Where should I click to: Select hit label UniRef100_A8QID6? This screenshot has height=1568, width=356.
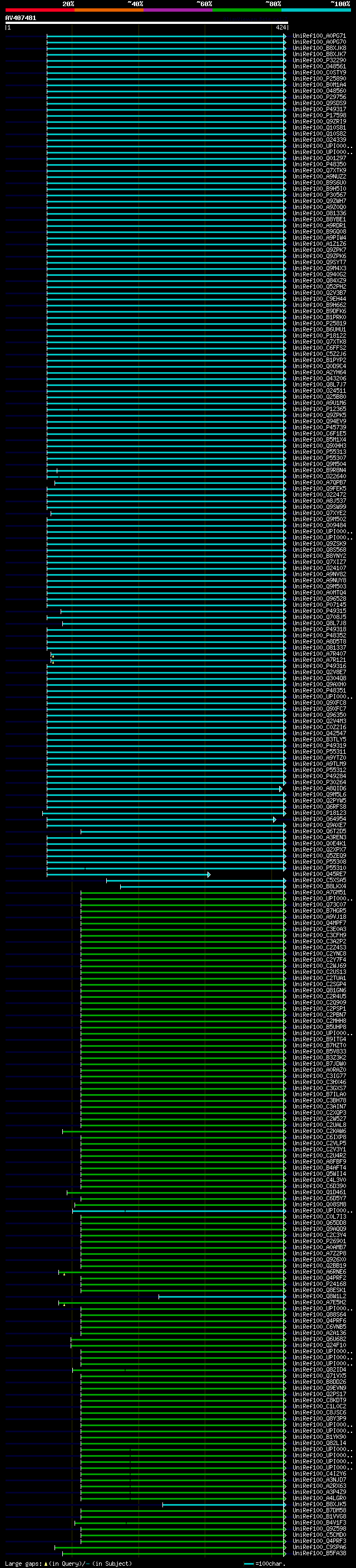319,788
